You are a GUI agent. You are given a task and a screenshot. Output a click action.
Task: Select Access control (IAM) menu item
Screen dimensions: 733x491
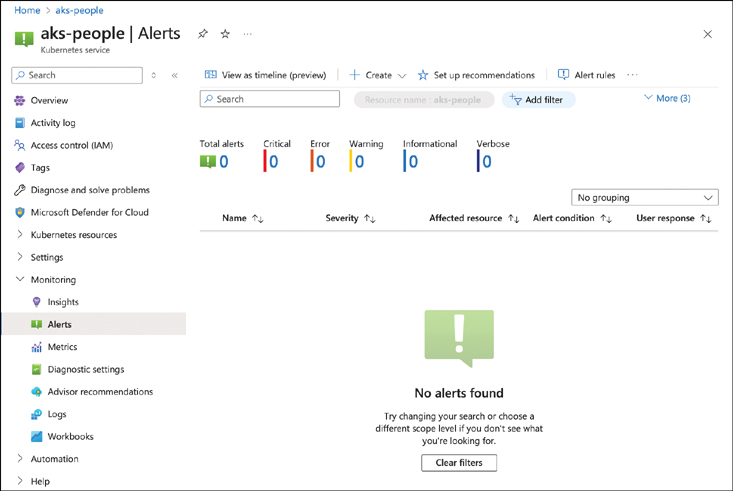(71, 145)
